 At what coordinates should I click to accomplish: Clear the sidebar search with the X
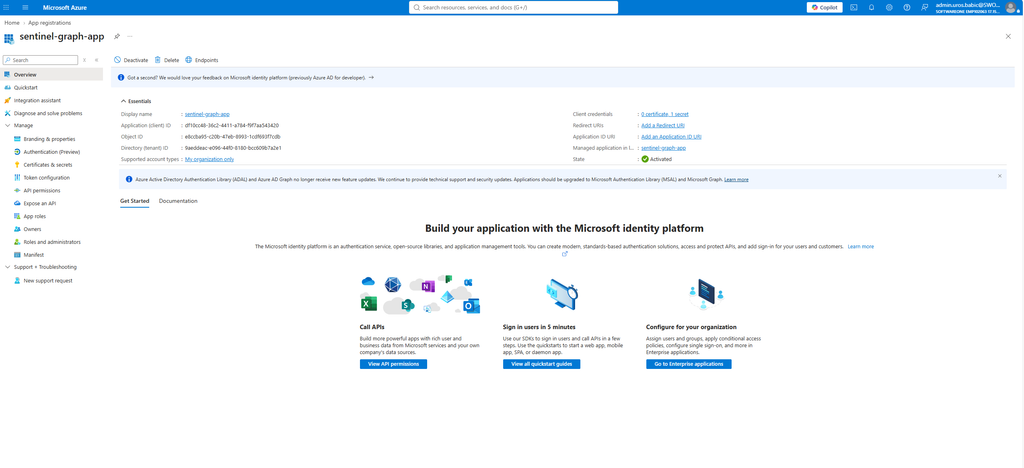pyautogui.click(x=84, y=60)
